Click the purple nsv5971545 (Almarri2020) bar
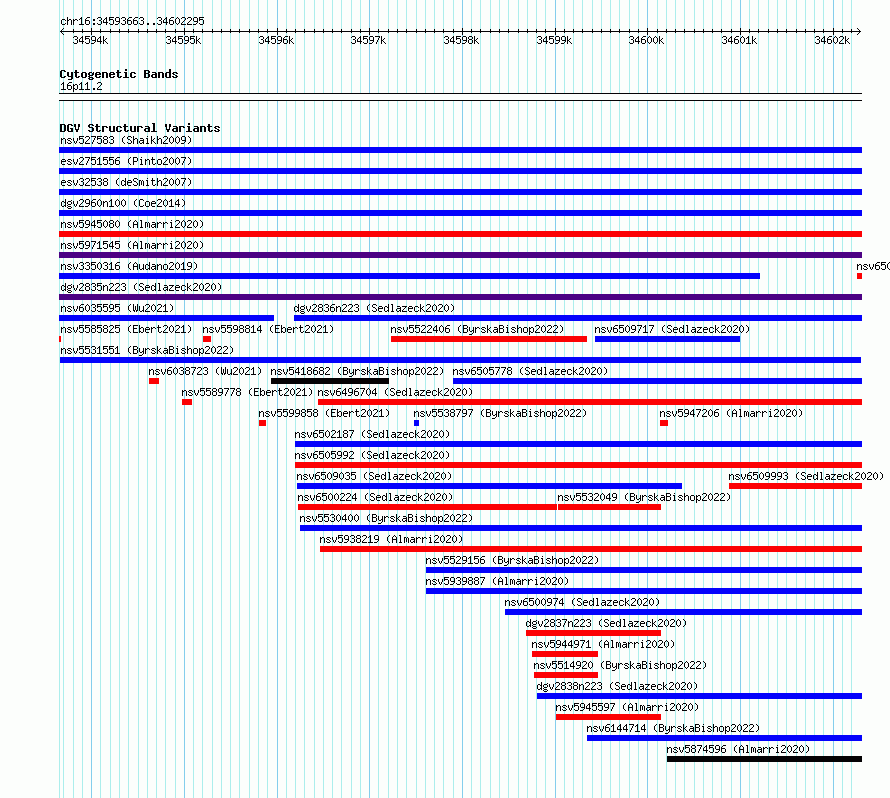The image size is (890, 798). (x=460, y=255)
